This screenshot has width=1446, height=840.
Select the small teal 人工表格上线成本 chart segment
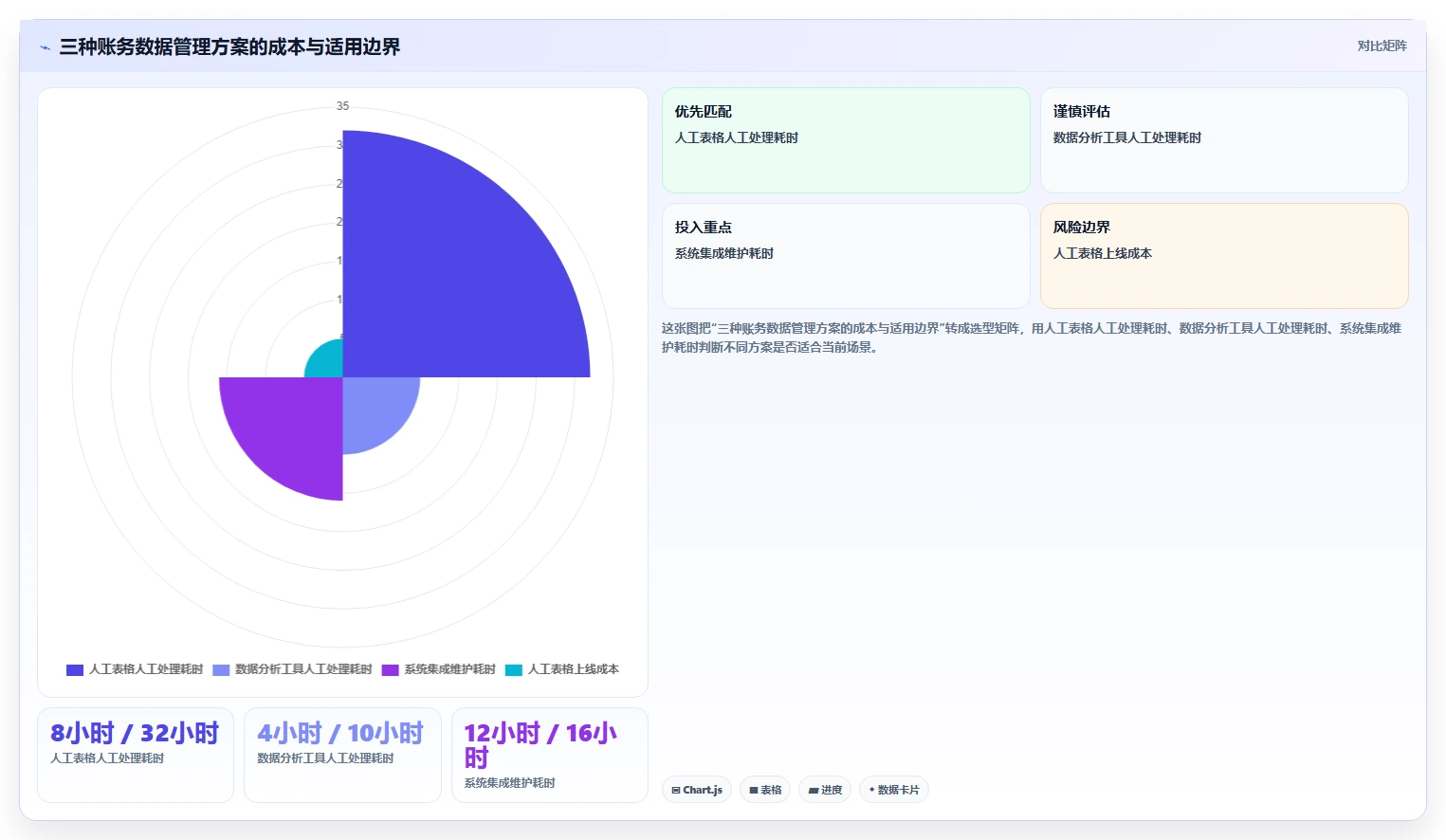(x=327, y=362)
